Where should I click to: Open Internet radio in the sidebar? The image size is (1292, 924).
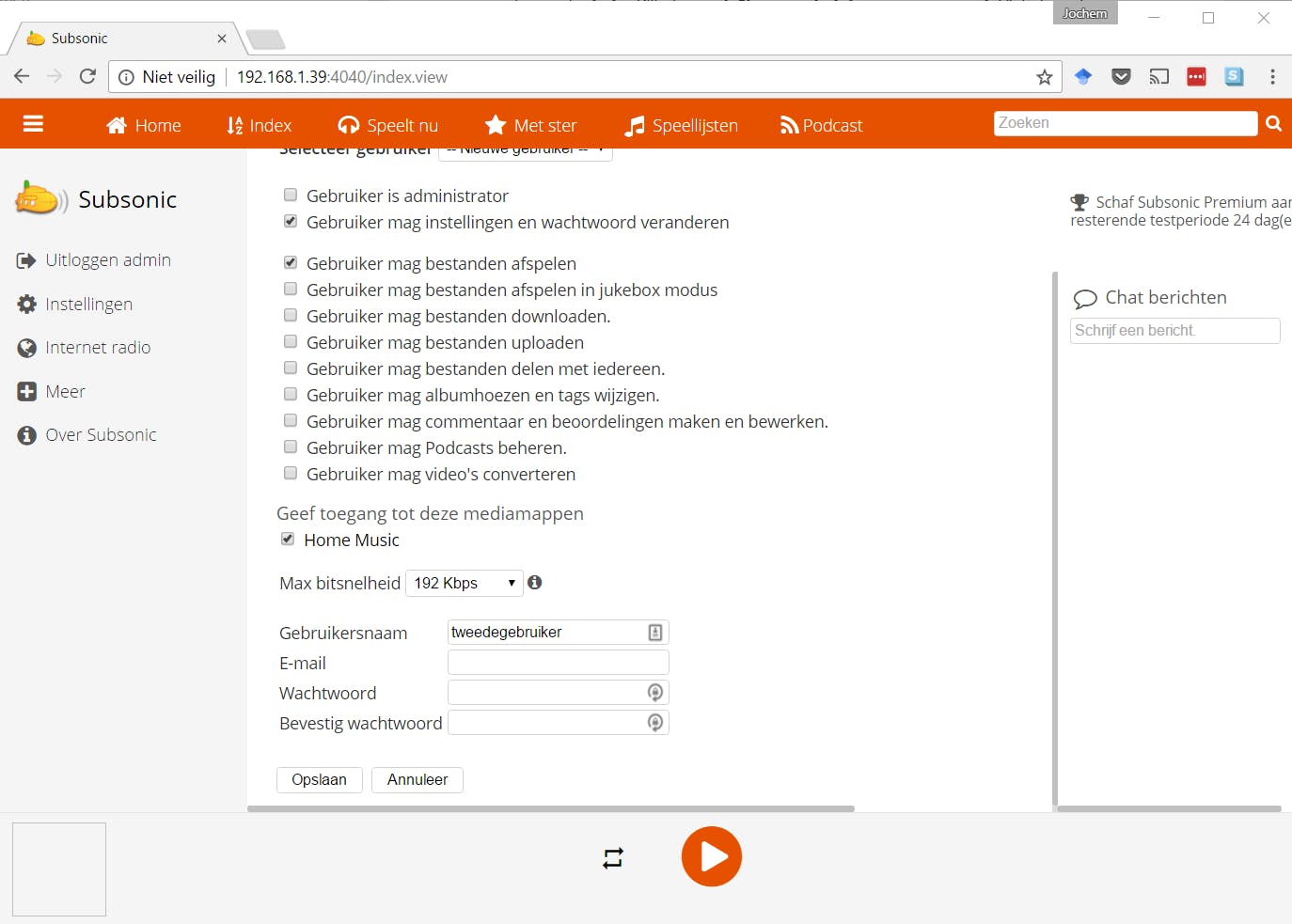coord(84,348)
